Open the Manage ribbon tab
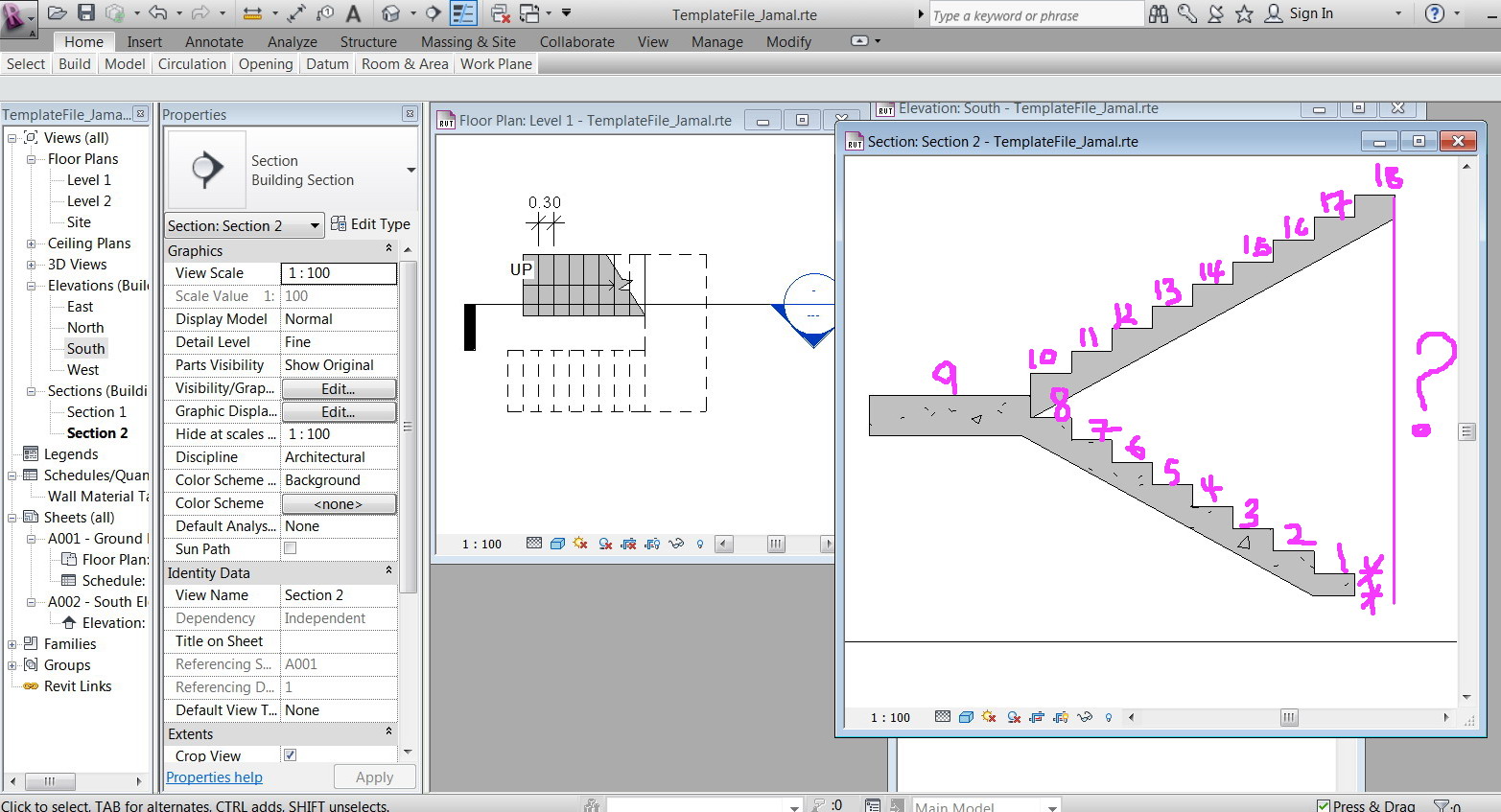This screenshot has height=812, width=1501. pos(716,41)
